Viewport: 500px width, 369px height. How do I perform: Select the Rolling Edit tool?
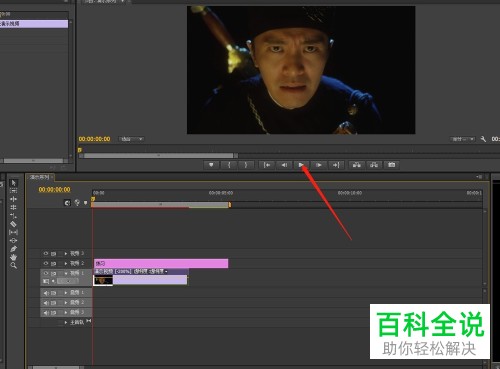(13, 207)
